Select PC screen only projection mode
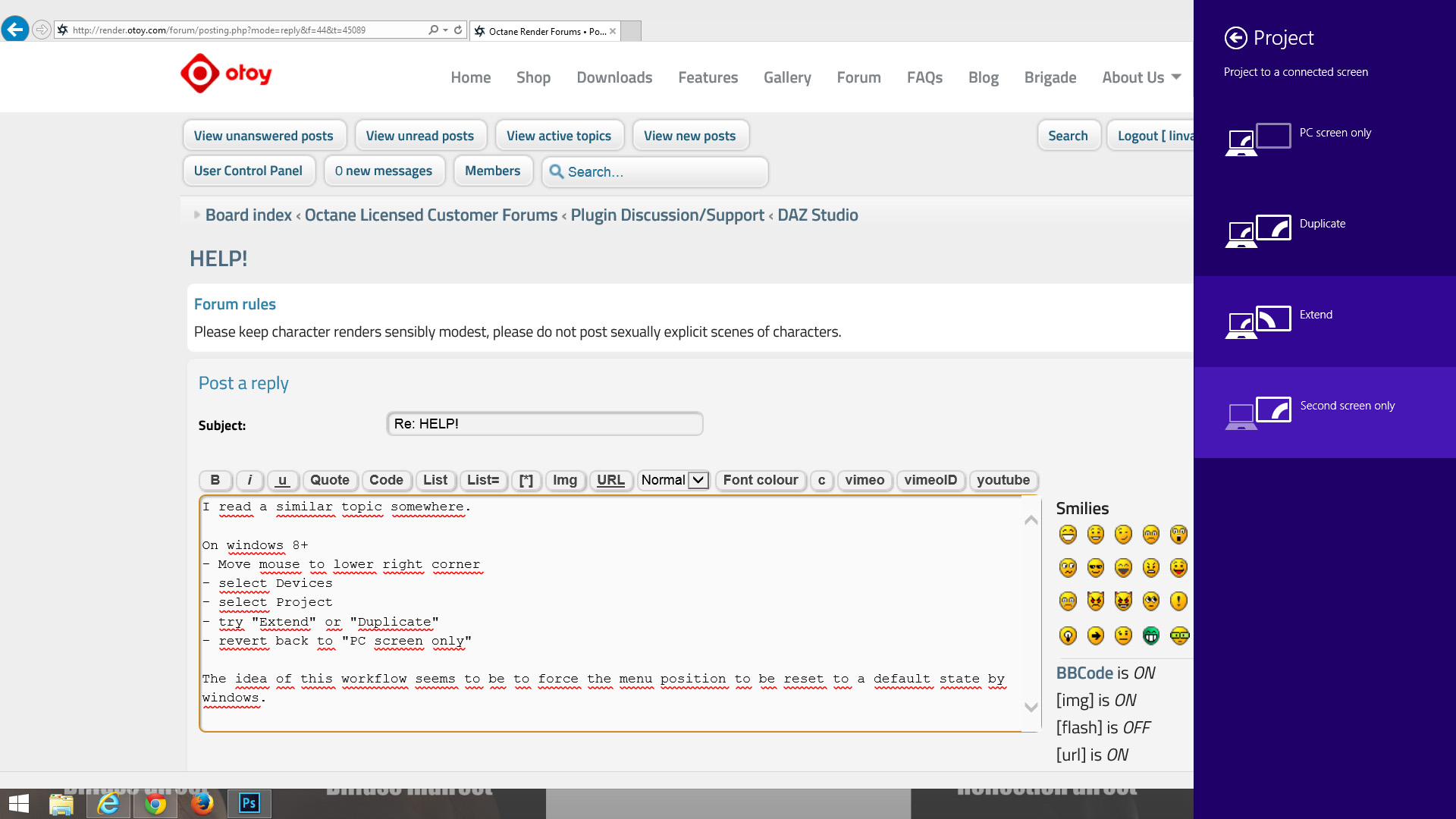This screenshot has height=819, width=1456. point(1335,133)
